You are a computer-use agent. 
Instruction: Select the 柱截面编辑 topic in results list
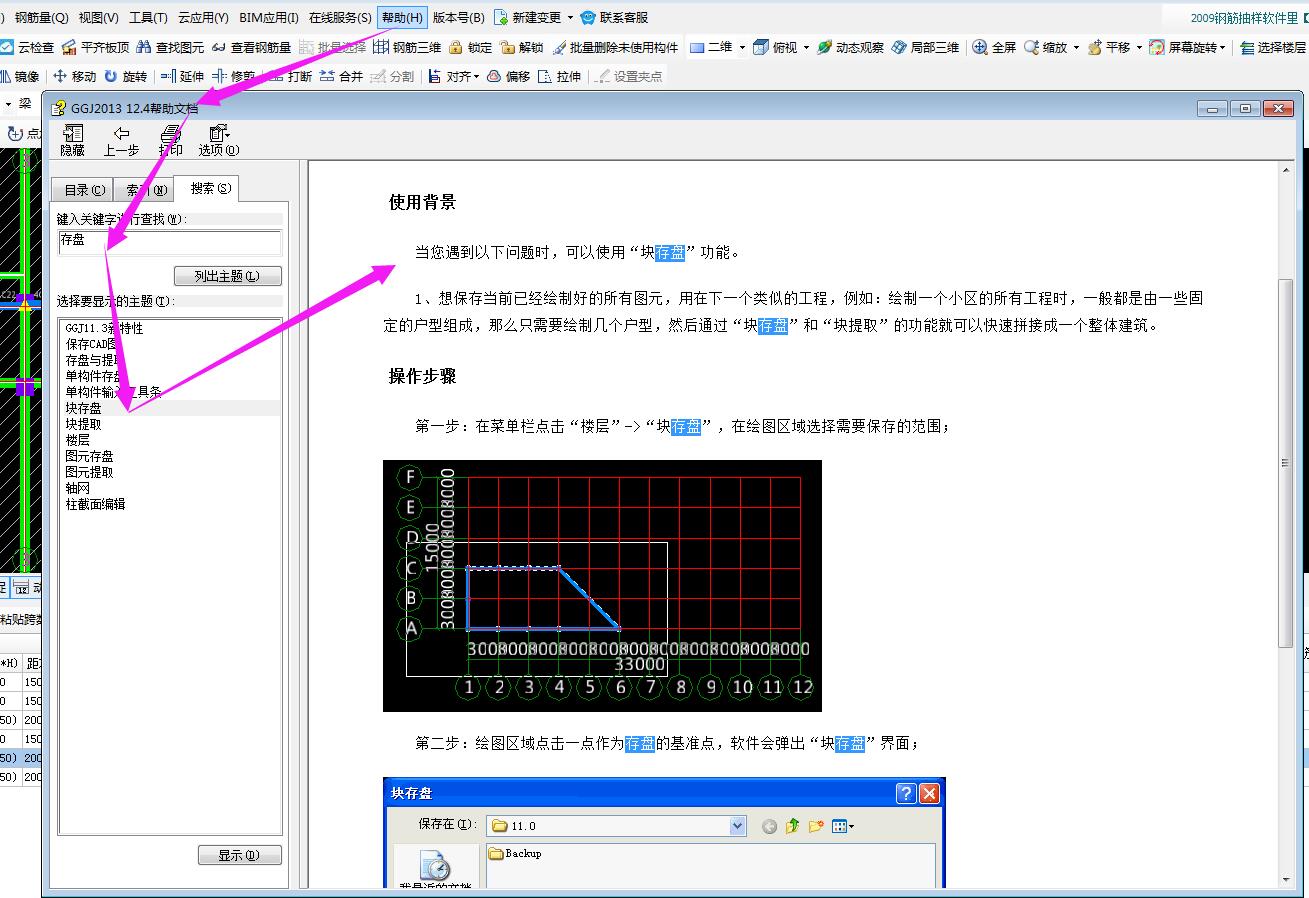pyautogui.click(x=95, y=504)
